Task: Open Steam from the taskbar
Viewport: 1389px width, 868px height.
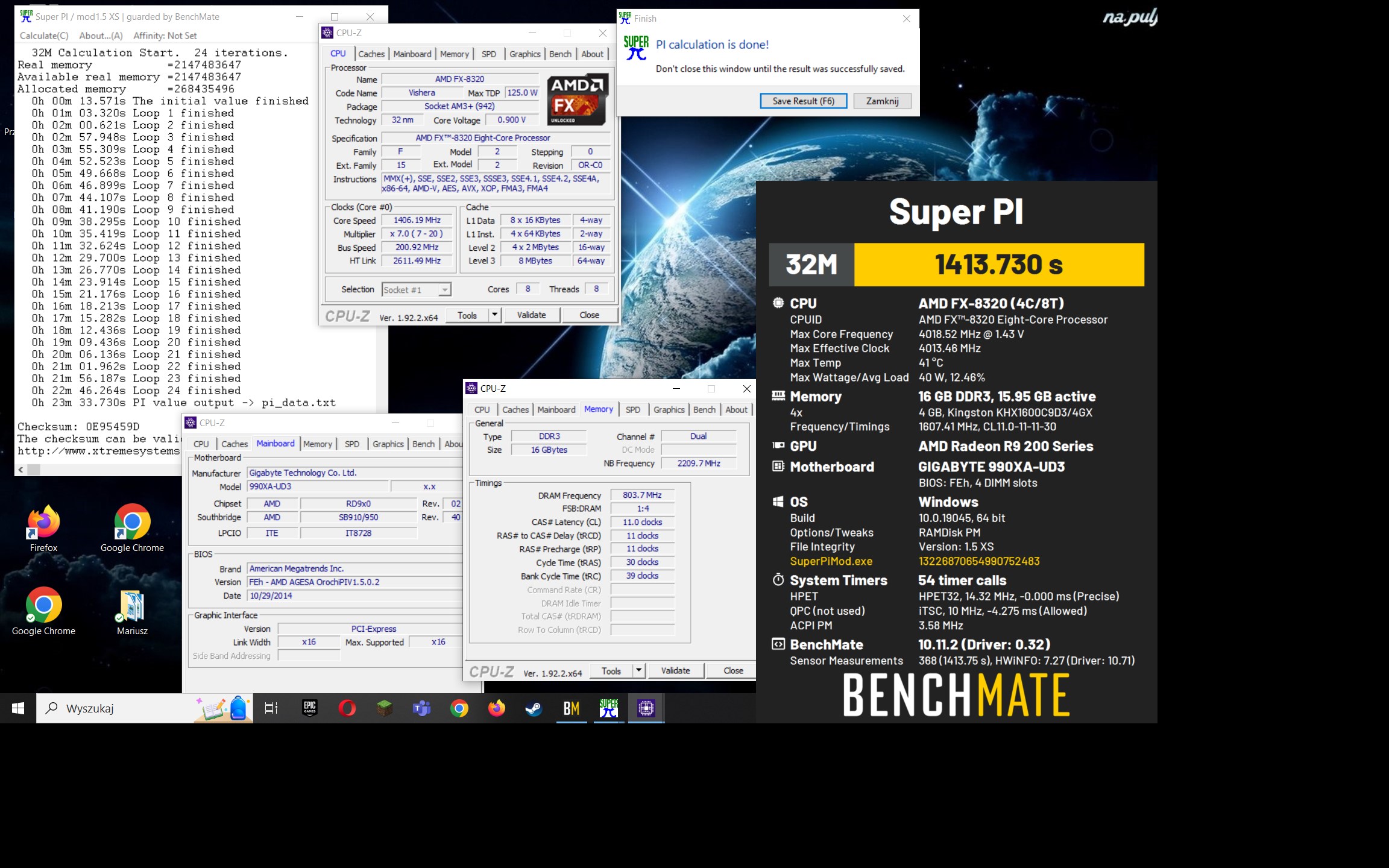Action: 534,708
